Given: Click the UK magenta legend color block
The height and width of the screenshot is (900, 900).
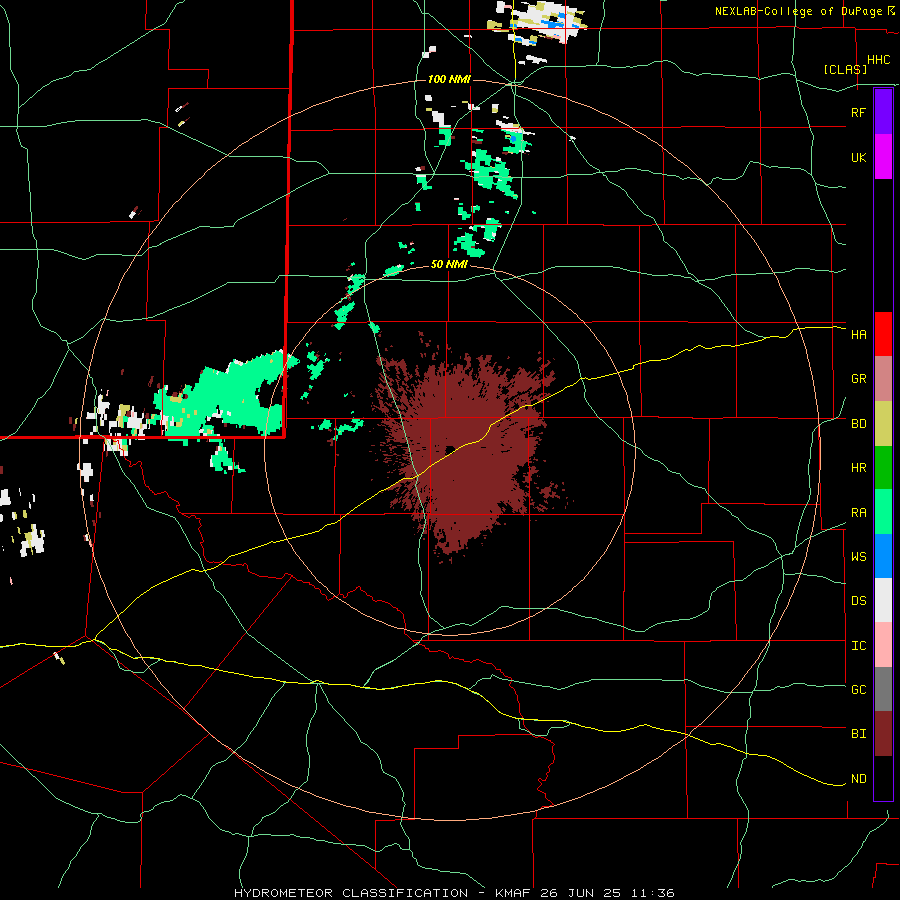Looking at the screenshot, I should point(883,157).
